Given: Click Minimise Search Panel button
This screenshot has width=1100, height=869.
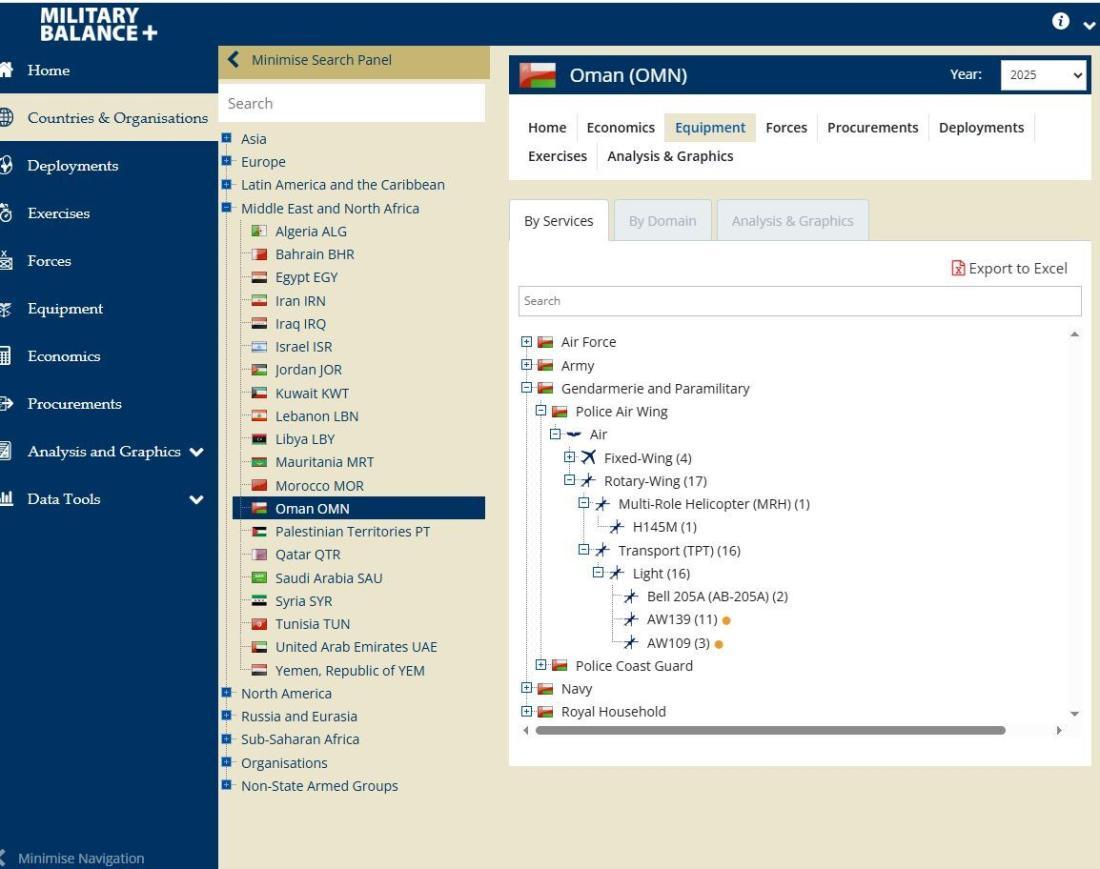Looking at the screenshot, I should click(x=354, y=60).
